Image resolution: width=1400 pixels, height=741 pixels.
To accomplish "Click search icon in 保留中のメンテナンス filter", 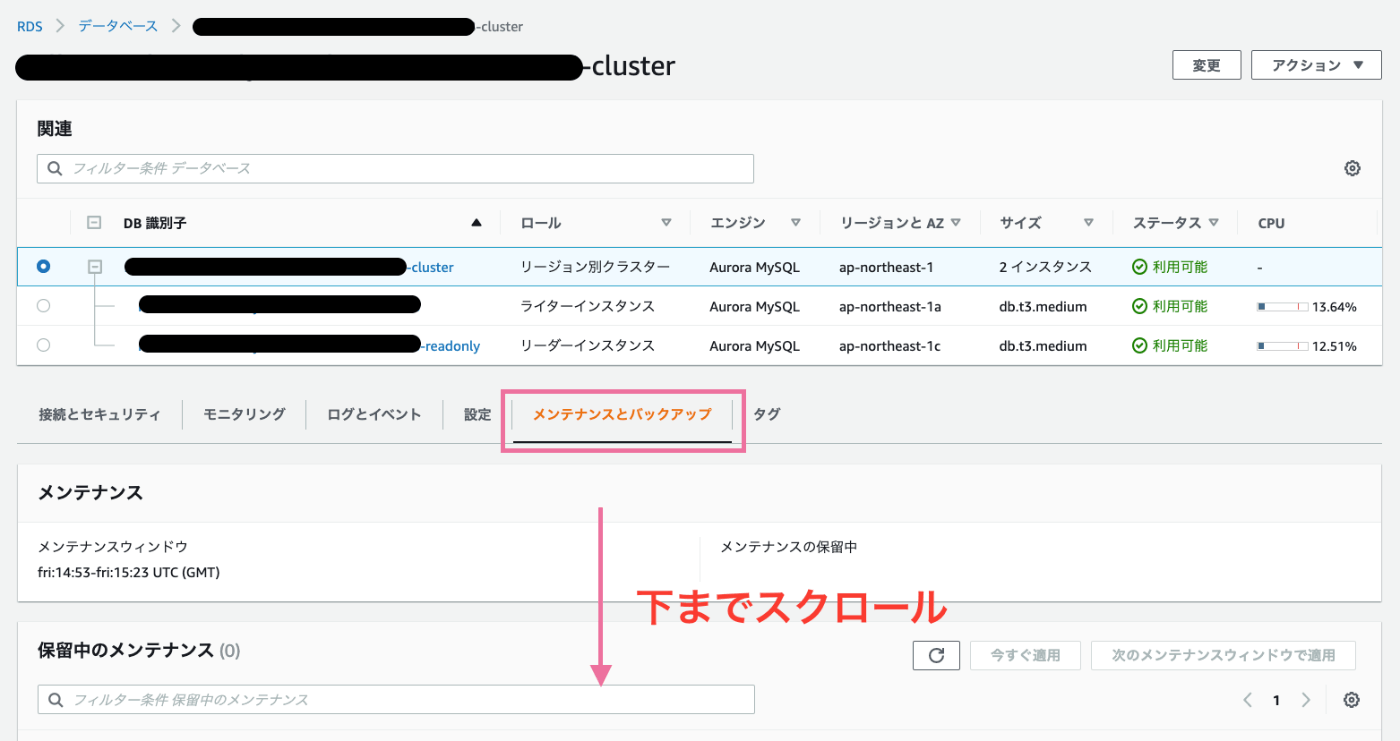I will 56,700.
